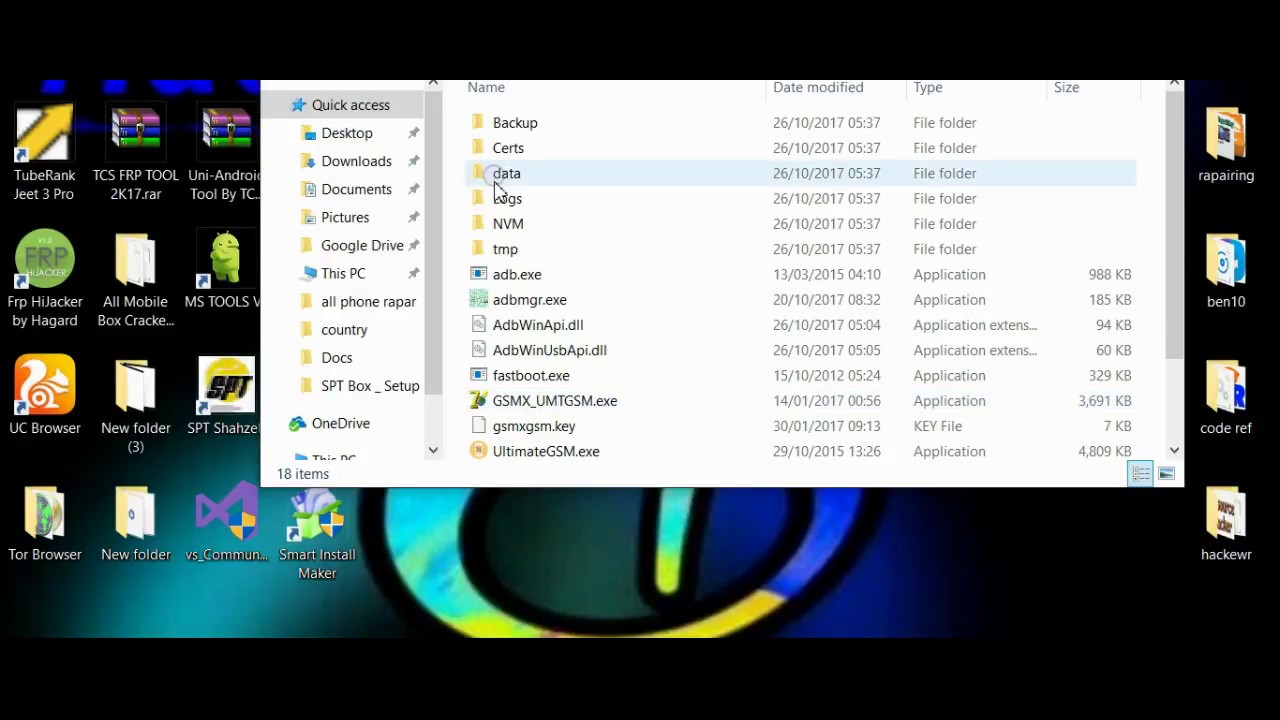Viewport: 1280px width, 720px height.
Task: Select the tmp folder row
Action: tap(800, 249)
